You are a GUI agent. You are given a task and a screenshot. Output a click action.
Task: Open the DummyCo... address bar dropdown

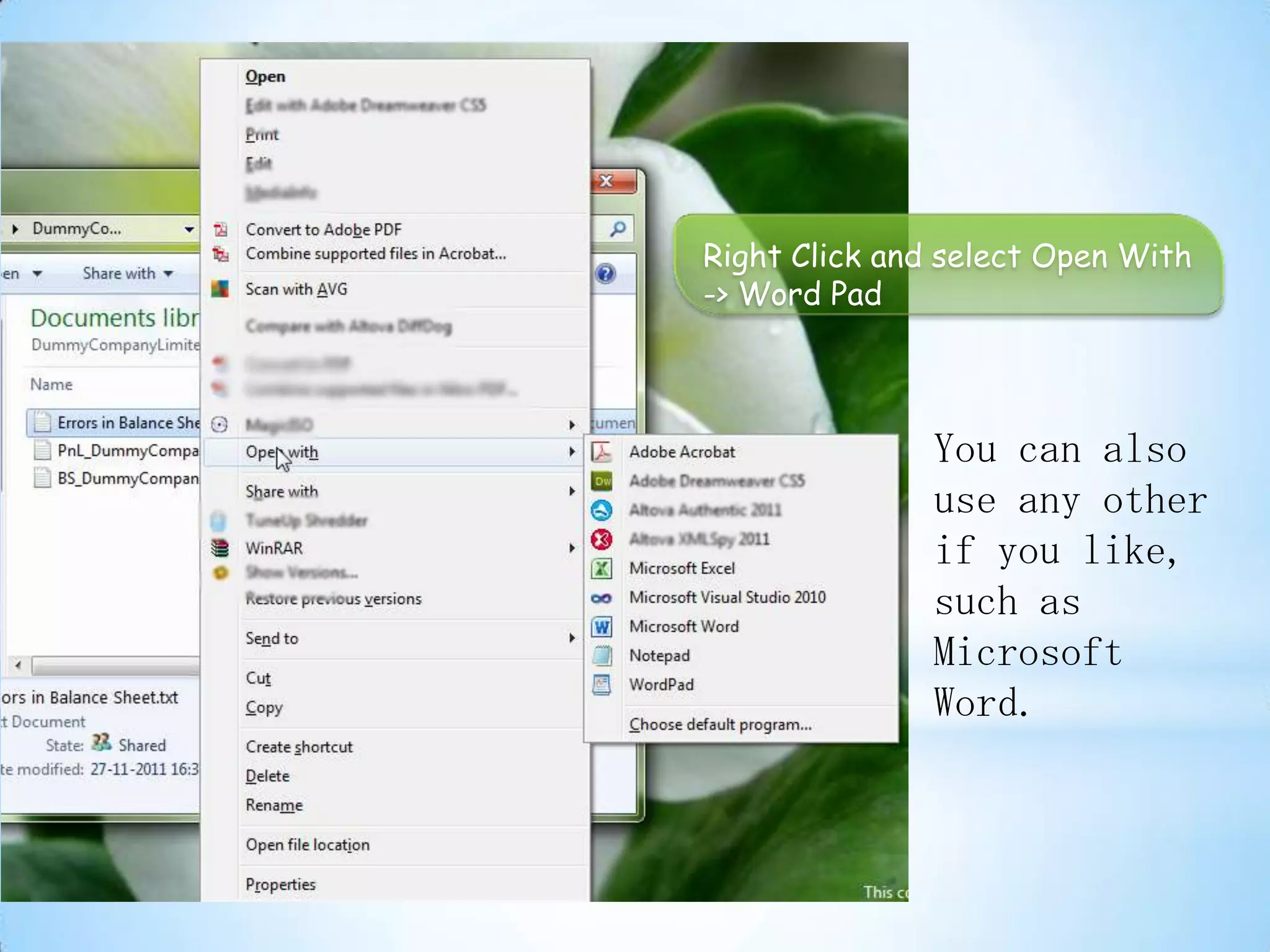tap(189, 230)
